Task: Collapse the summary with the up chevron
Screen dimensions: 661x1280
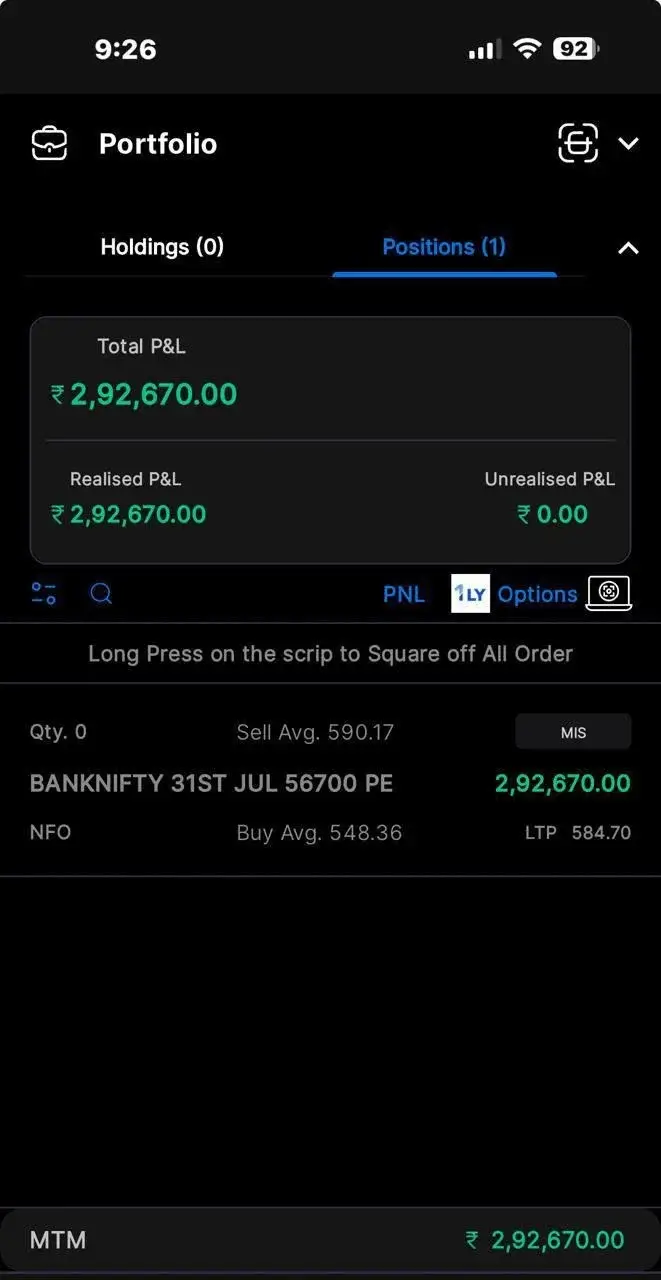Action: tap(628, 248)
